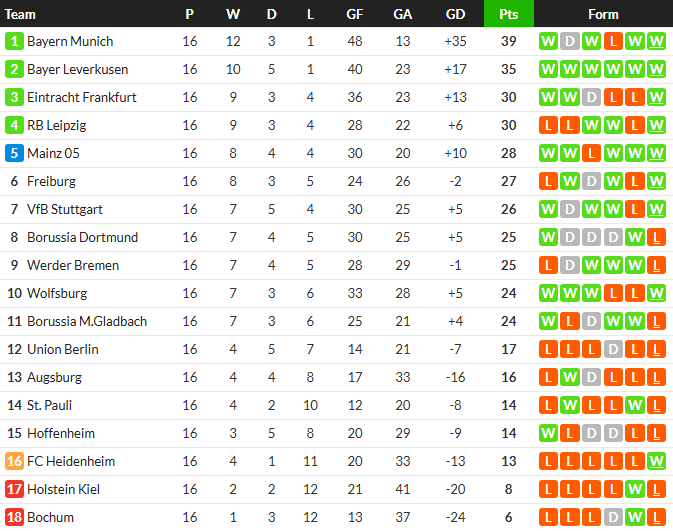The height and width of the screenshot is (531, 673).
Task: Click RB Leipzig's position 4 badge
Action: (14, 125)
